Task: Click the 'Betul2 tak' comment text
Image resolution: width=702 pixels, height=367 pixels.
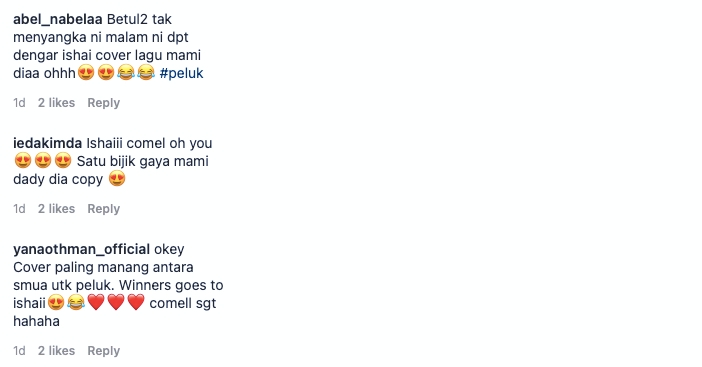Action: click(139, 19)
